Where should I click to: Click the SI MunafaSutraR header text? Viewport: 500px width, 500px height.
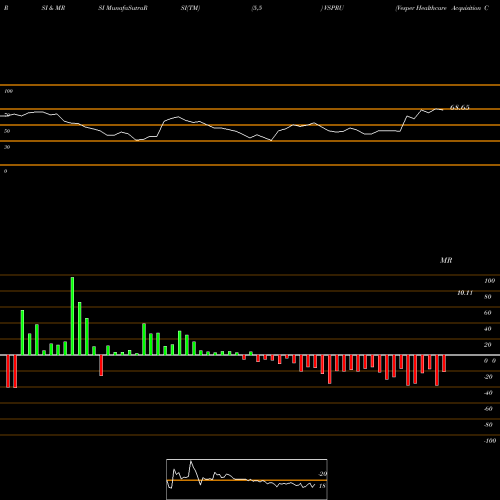tap(123, 8)
